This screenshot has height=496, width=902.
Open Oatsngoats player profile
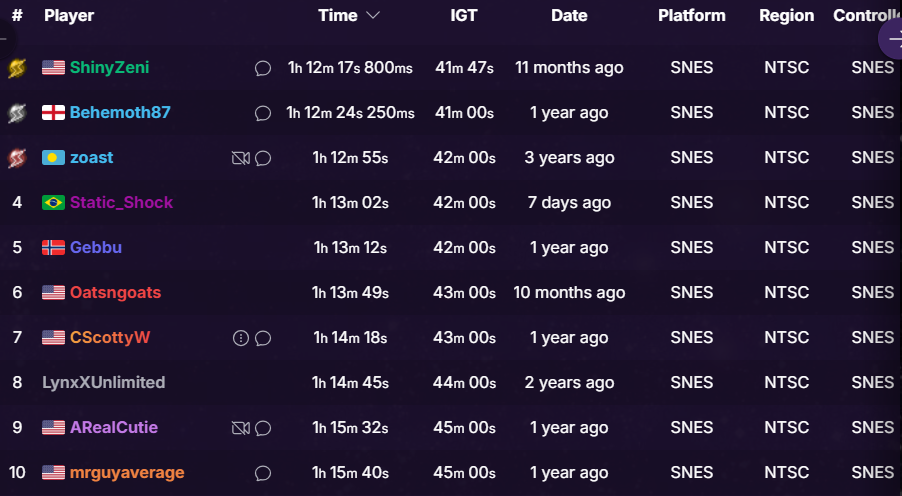coord(115,293)
